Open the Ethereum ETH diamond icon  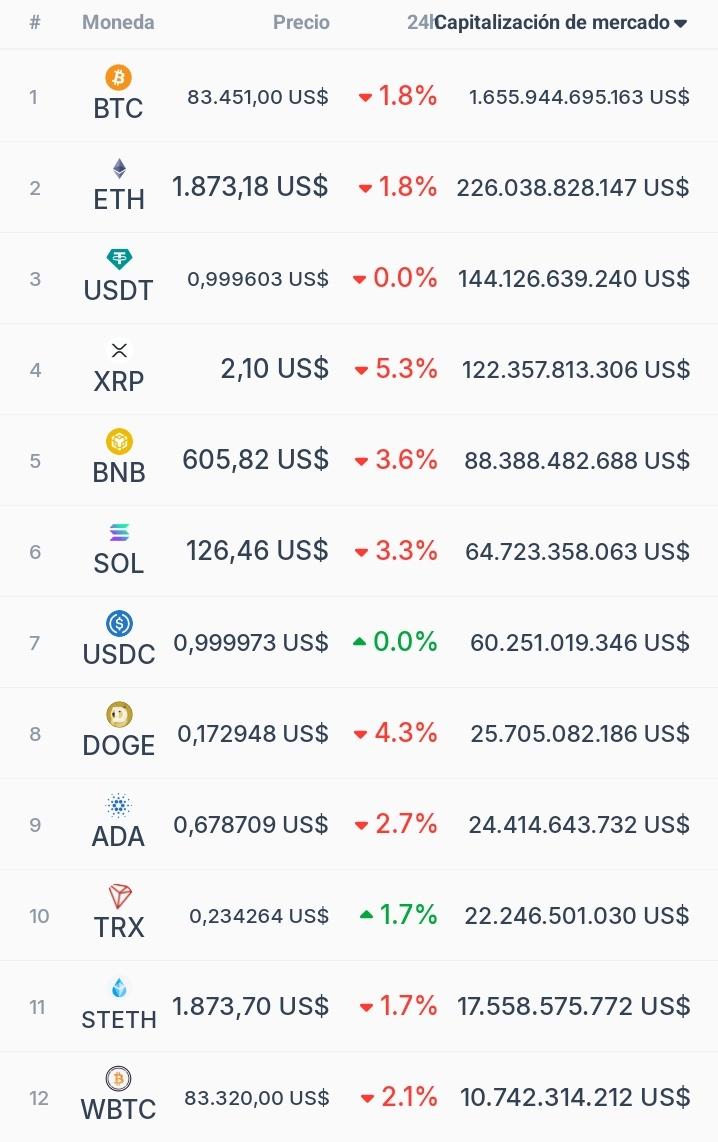tap(119, 168)
